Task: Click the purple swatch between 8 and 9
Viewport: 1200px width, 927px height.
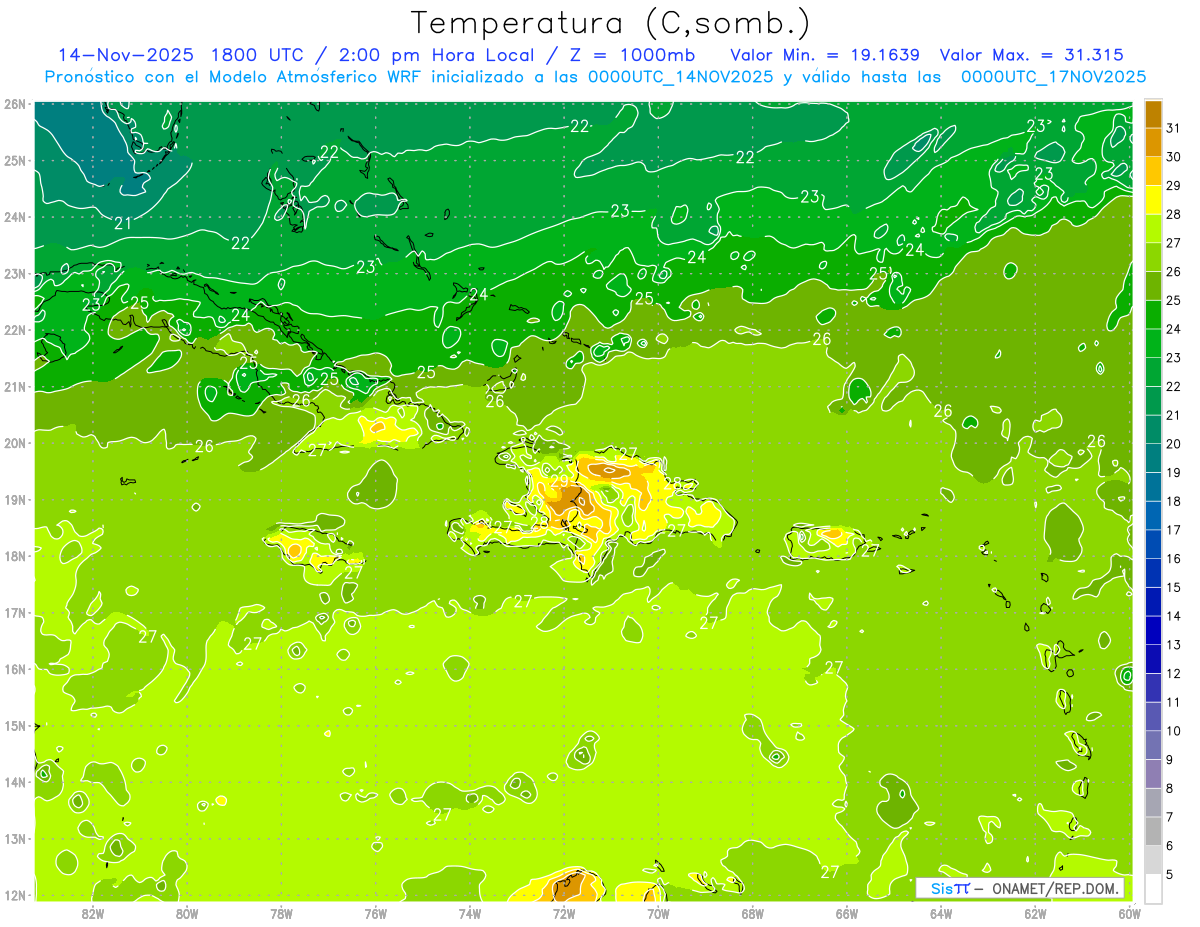Action: tap(1153, 773)
